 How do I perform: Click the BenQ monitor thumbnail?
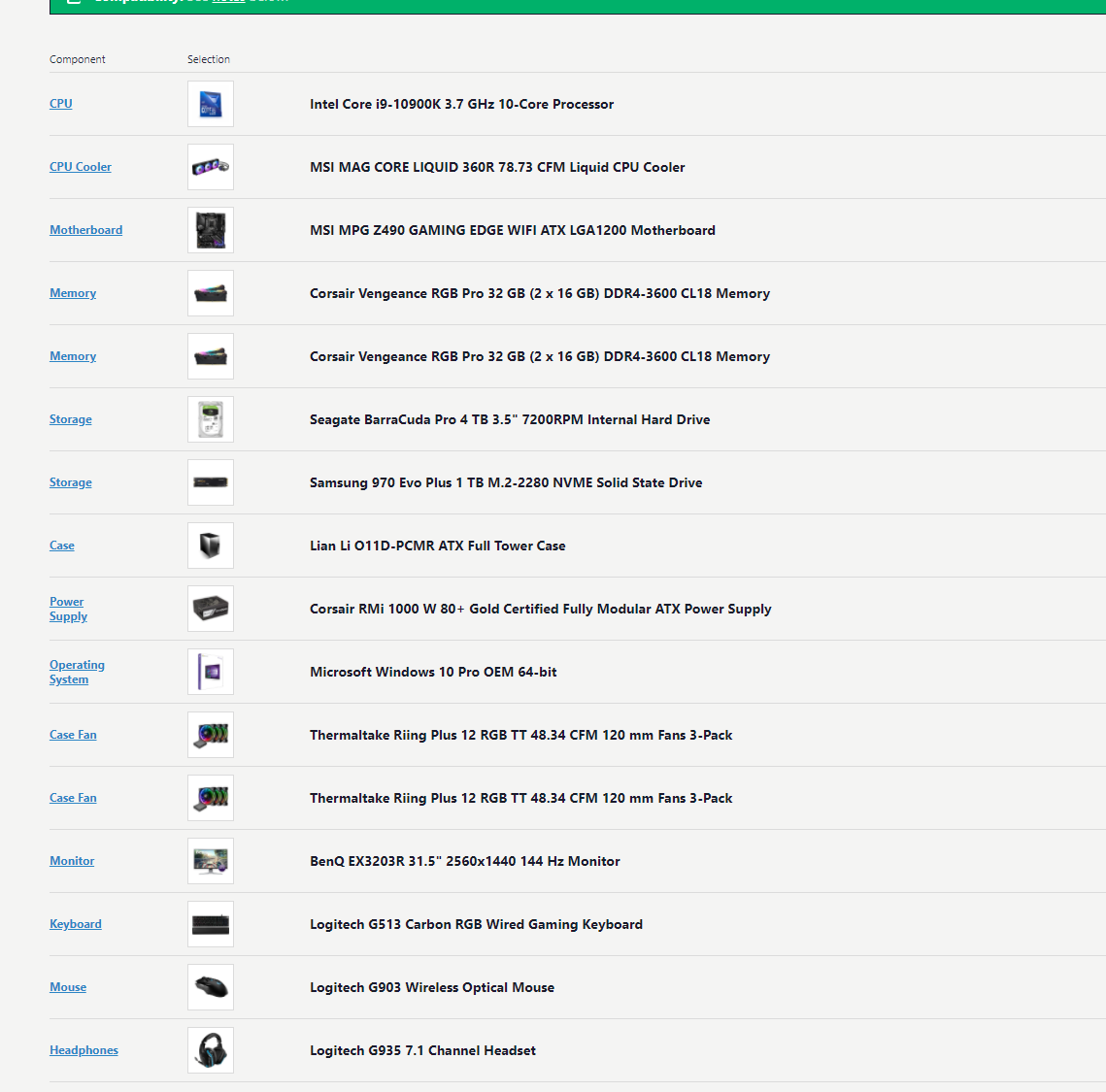pyautogui.click(x=211, y=862)
